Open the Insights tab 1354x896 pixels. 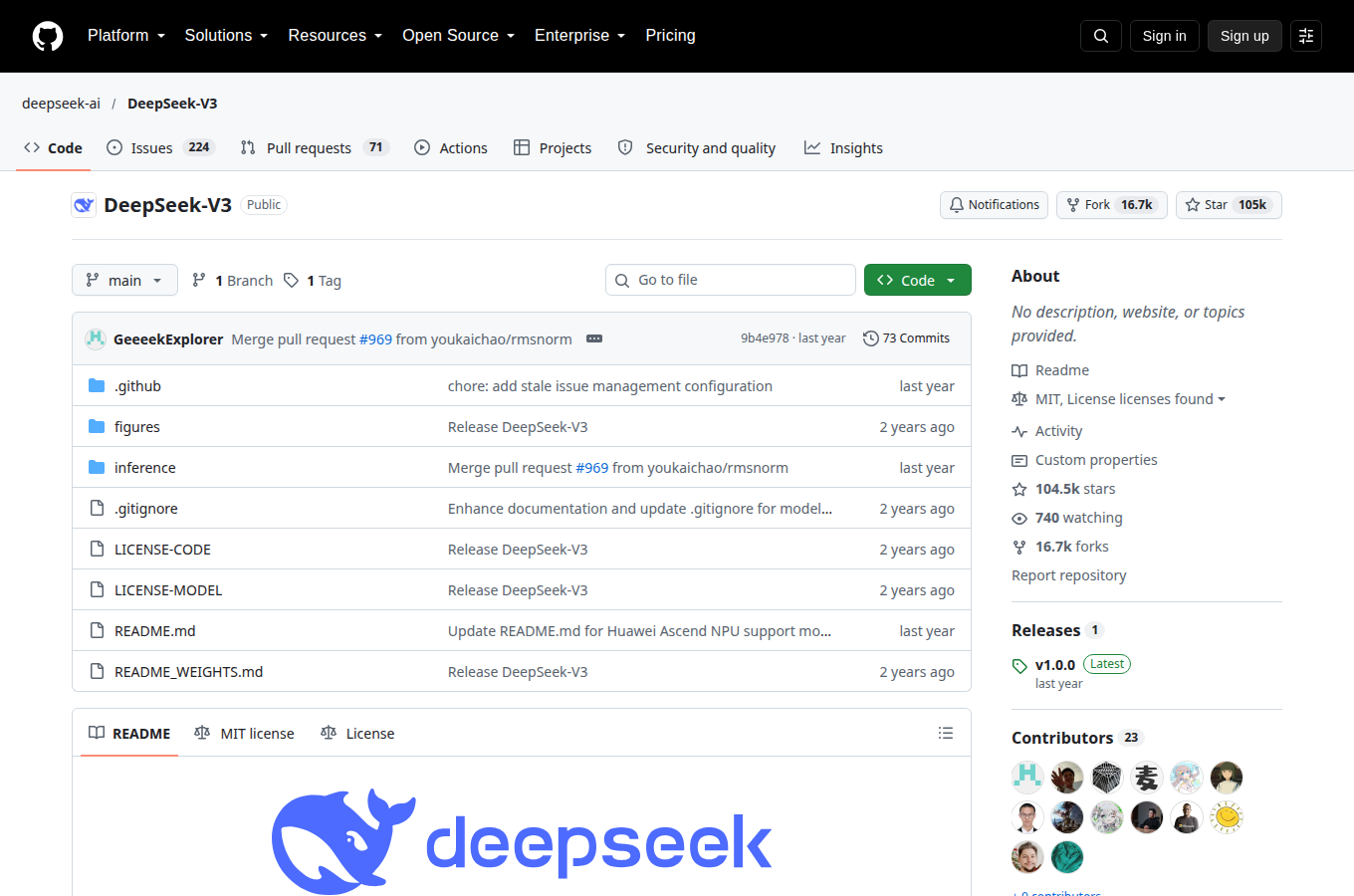click(x=843, y=147)
